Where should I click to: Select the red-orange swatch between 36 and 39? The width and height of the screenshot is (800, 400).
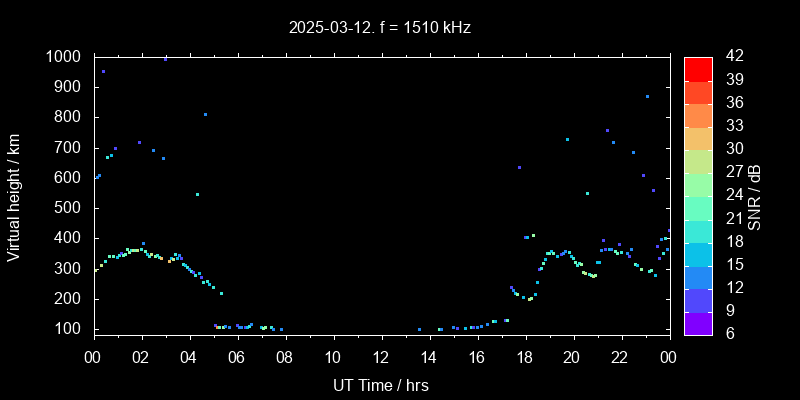coord(698,91)
